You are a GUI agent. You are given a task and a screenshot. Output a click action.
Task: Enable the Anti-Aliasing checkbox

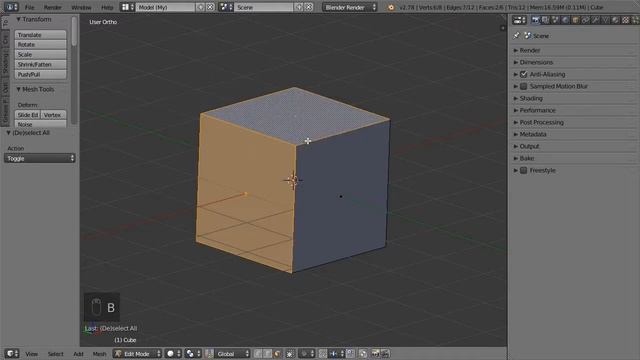(524, 74)
